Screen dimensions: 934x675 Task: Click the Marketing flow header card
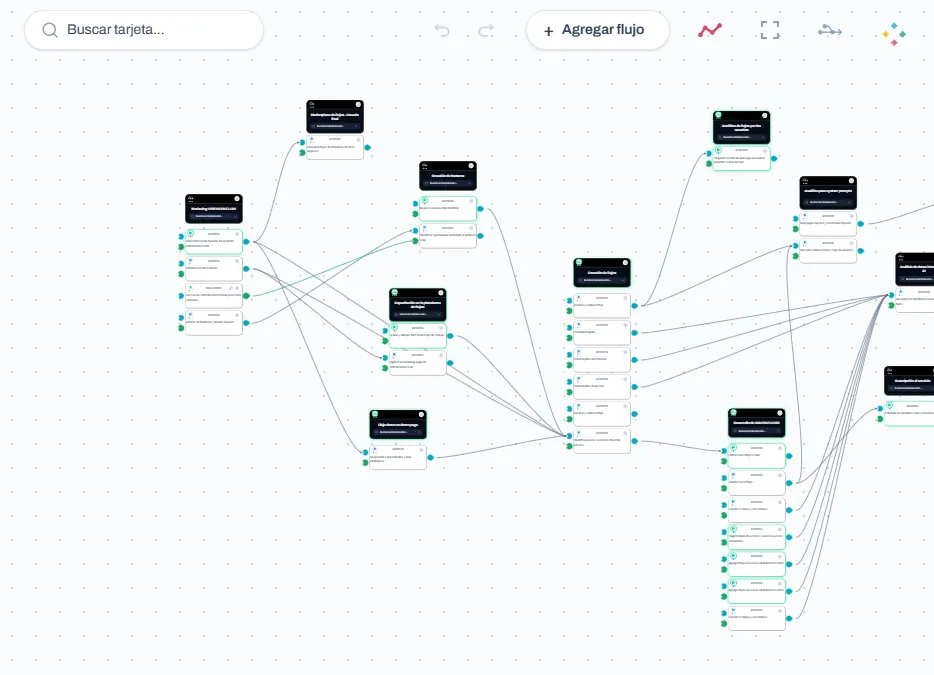(214, 209)
